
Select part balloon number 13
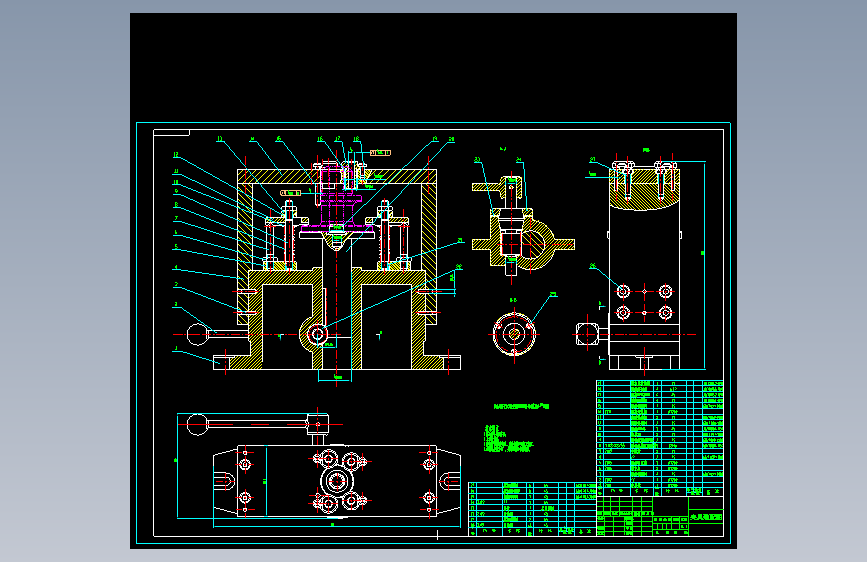click(x=220, y=139)
